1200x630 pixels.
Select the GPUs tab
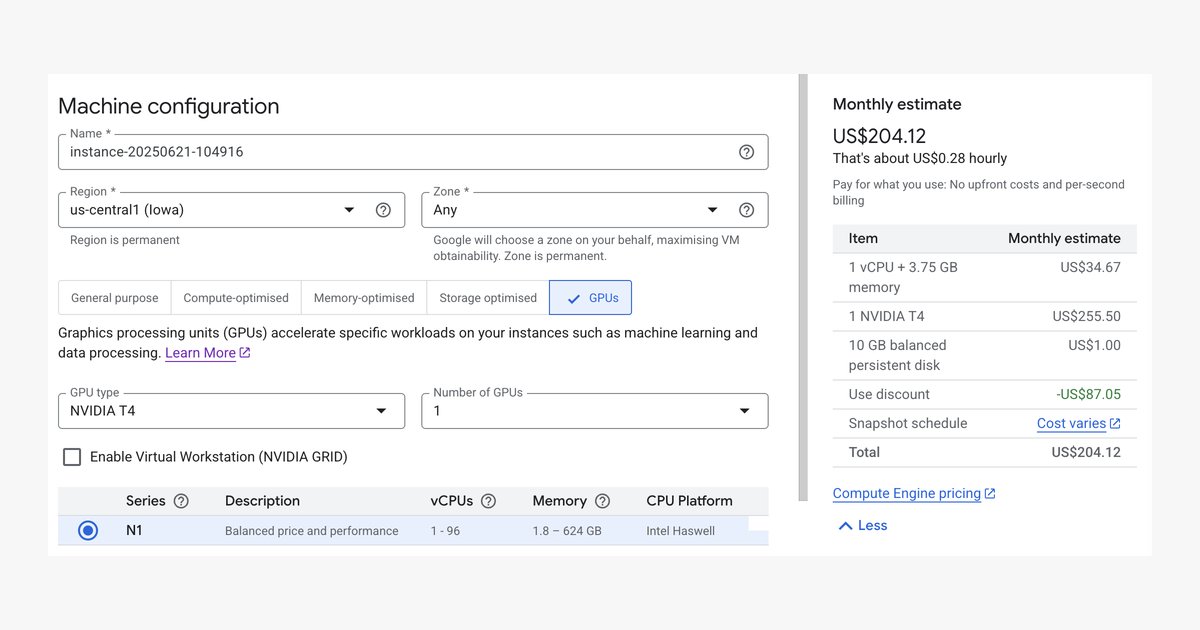pyautogui.click(x=590, y=298)
